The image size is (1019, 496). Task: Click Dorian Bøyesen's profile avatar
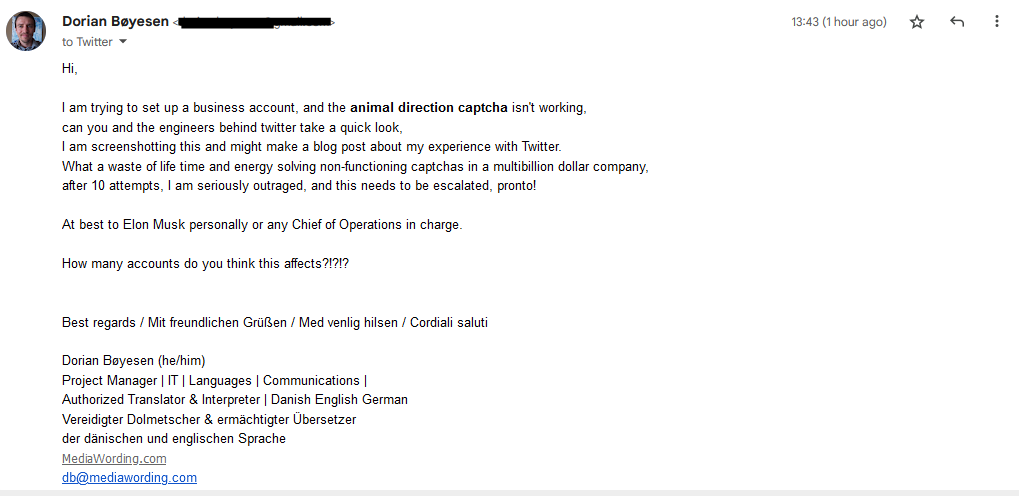point(26,31)
